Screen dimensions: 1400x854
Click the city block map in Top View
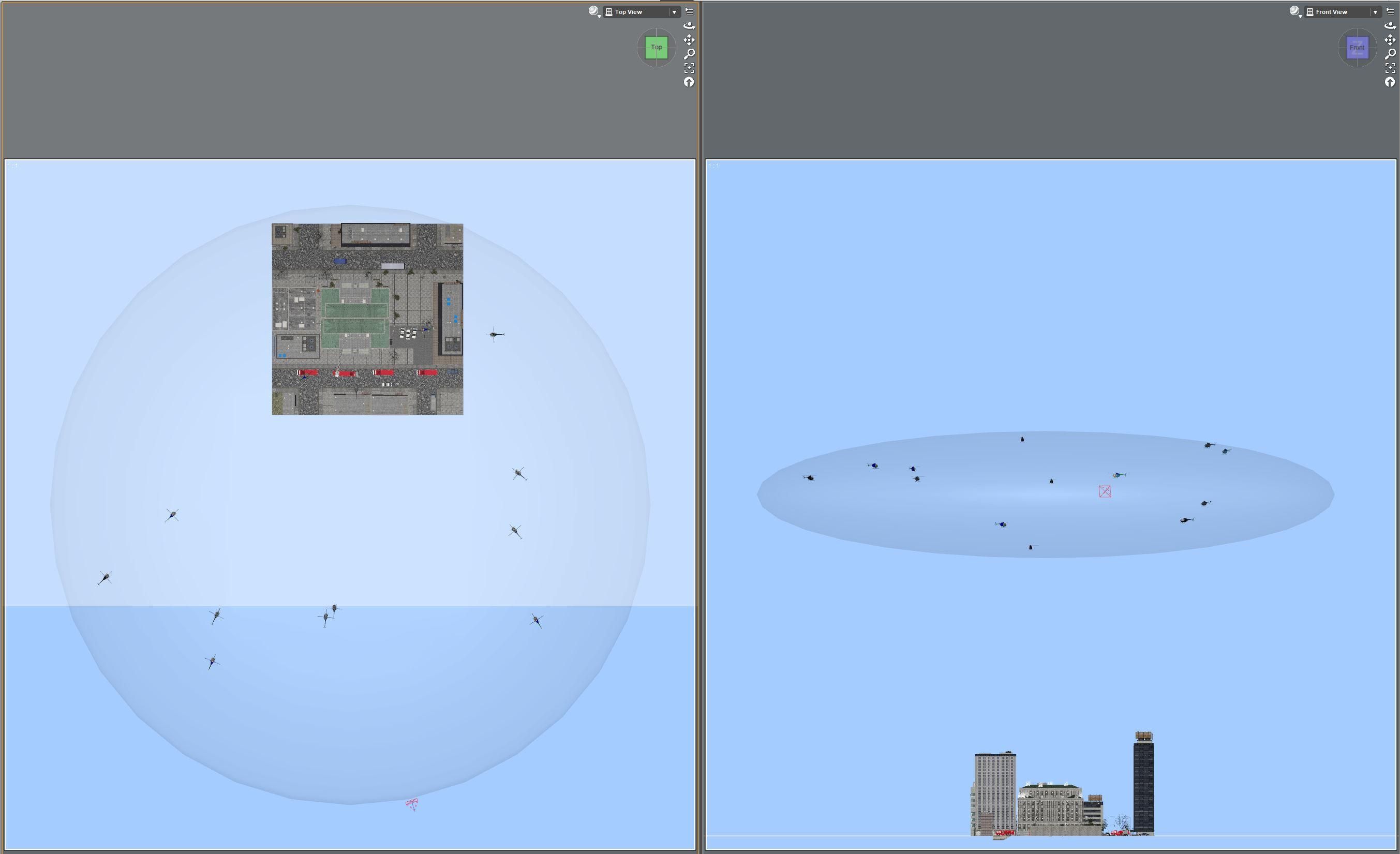pyautogui.click(x=367, y=319)
